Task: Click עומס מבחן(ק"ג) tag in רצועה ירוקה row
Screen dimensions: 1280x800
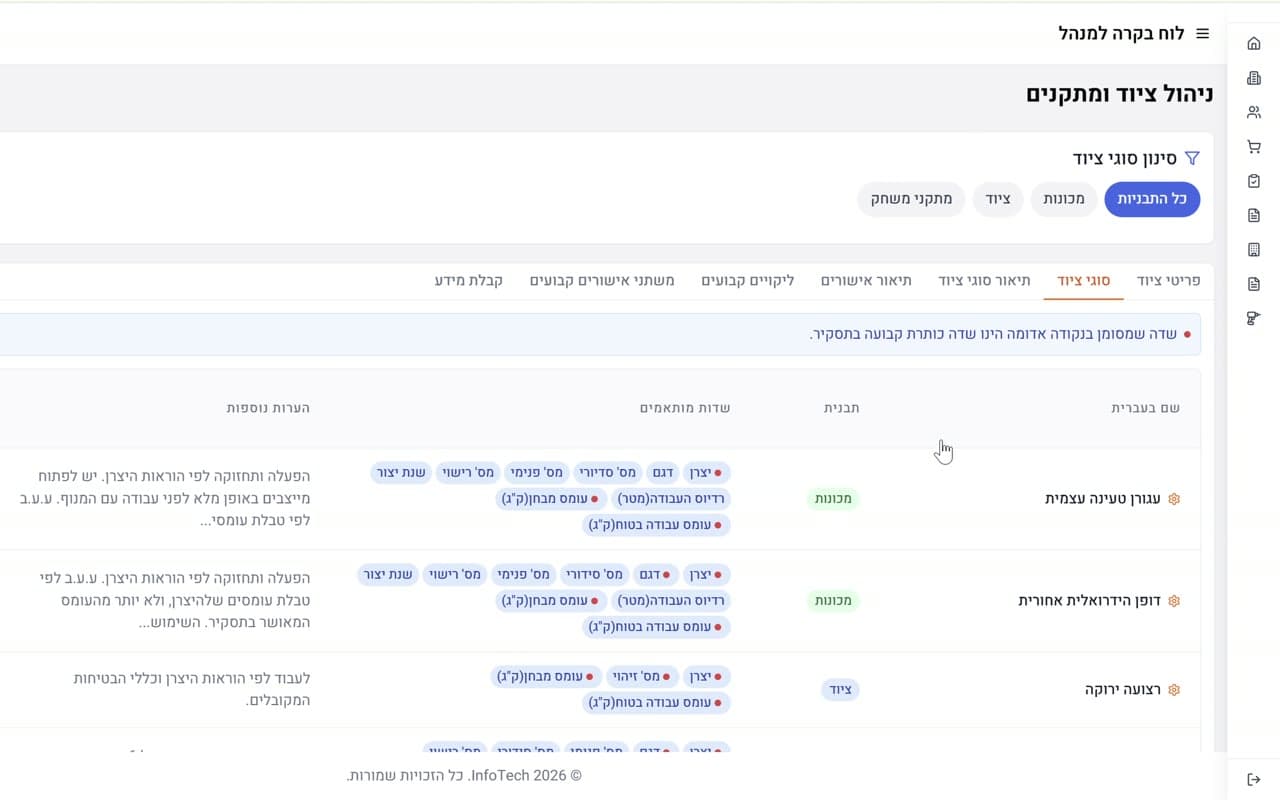Action: pos(547,677)
